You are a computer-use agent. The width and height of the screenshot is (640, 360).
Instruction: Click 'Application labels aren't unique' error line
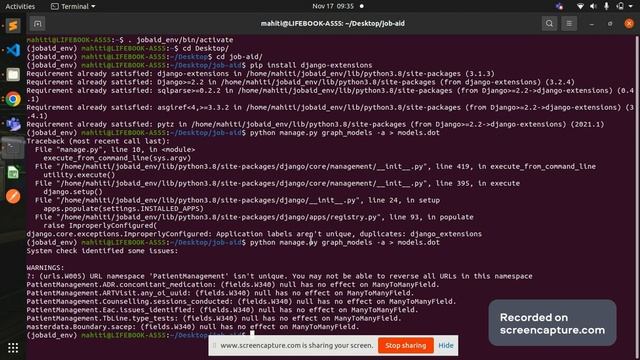254,234
